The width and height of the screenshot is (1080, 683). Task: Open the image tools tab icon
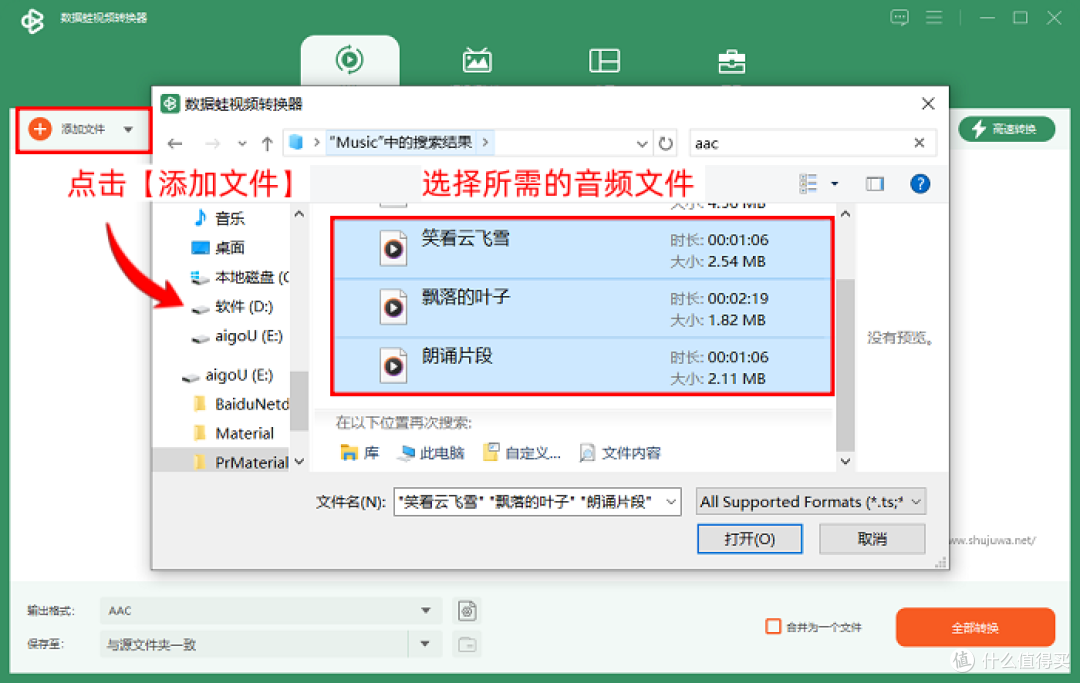[x=477, y=61]
